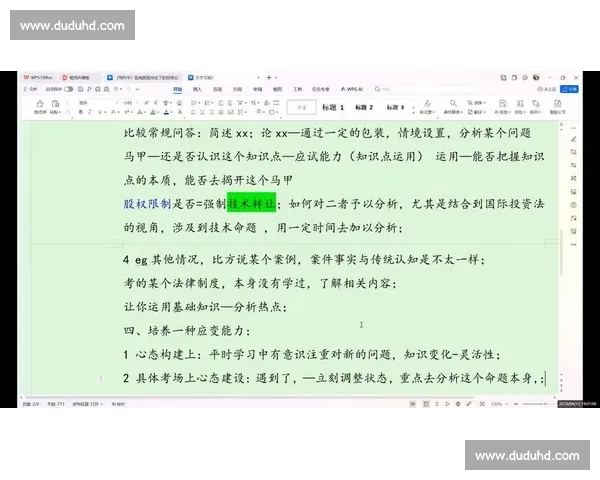Apply the Heading 1 style
The height and width of the screenshot is (480, 600).
[333, 108]
